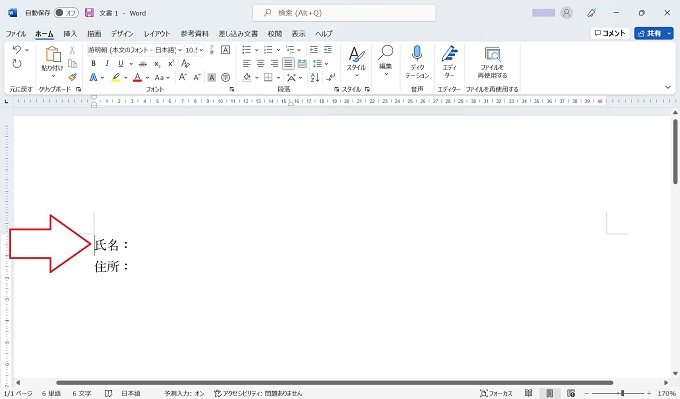Select Justify alignment
Viewport: 680px width, 399px height.
point(288,64)
